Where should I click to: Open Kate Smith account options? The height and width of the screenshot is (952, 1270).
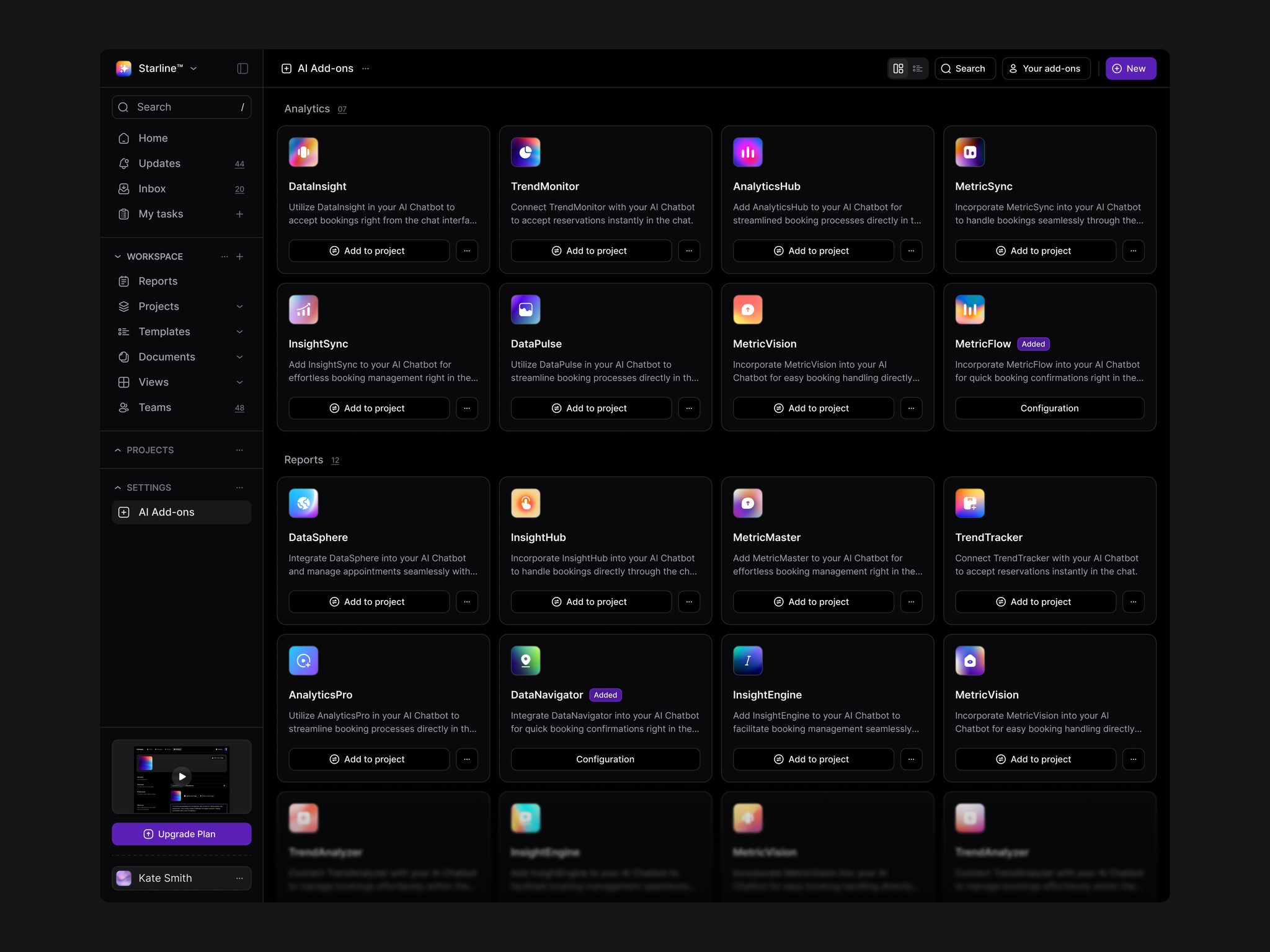point(239,878)
